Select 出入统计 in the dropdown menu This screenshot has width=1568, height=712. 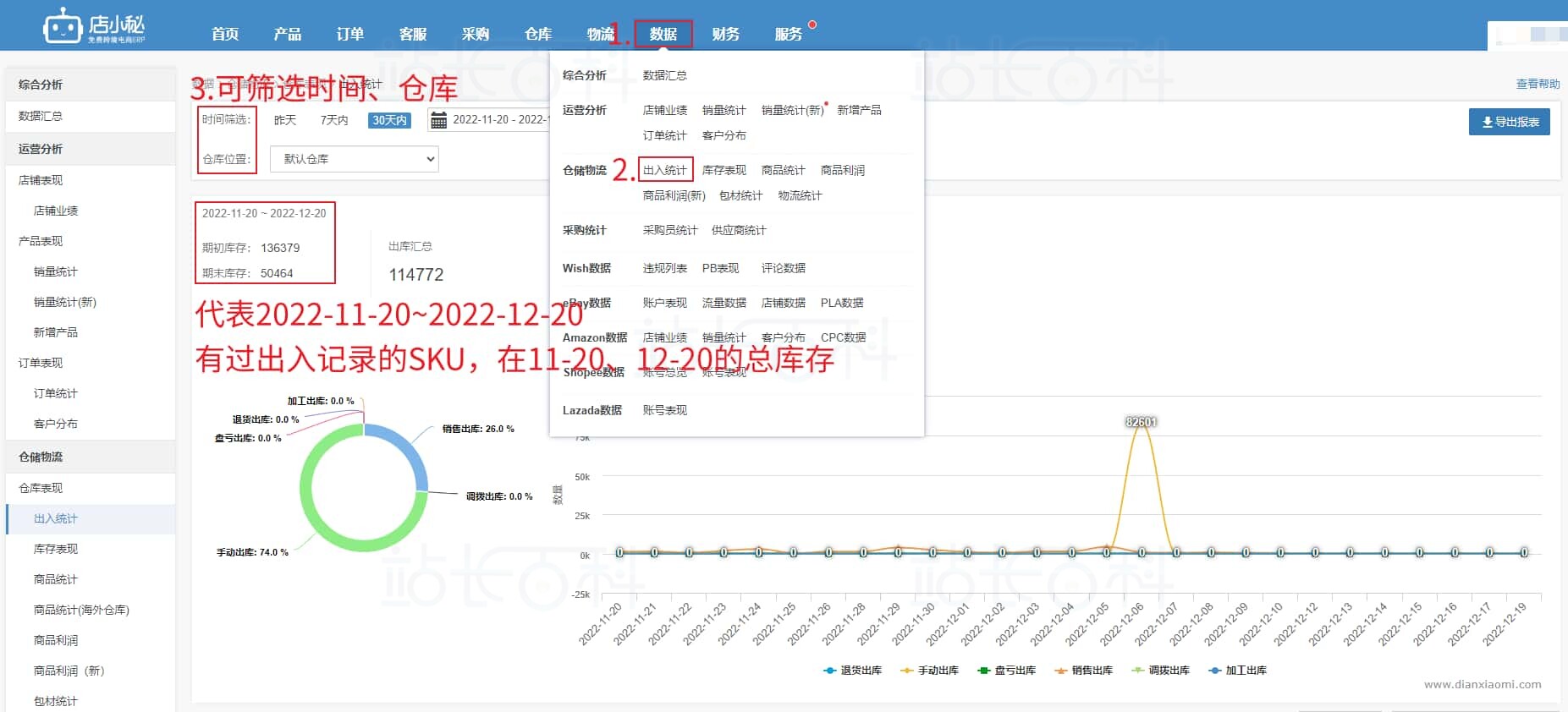pyautogui.click(x=664, y=170)
